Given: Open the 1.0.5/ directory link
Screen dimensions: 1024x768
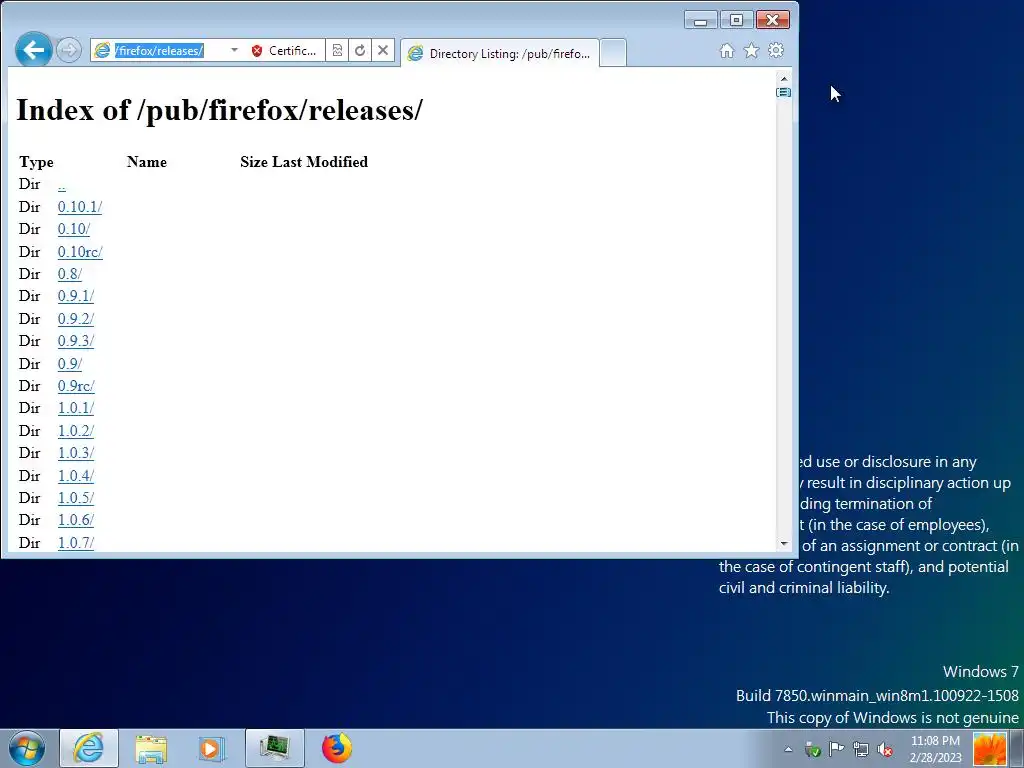Looking at the screenshot, I should click(76, 498).
